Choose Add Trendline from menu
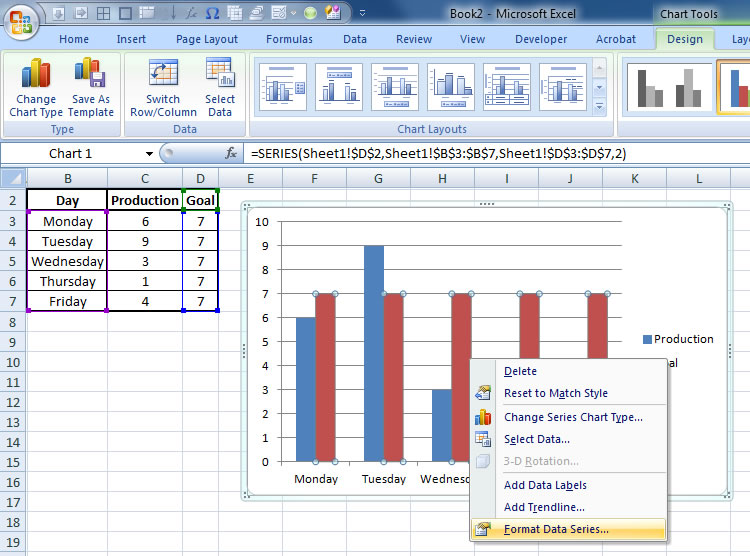The width and height of the screenshot is (750, 556). click(569, 507)
